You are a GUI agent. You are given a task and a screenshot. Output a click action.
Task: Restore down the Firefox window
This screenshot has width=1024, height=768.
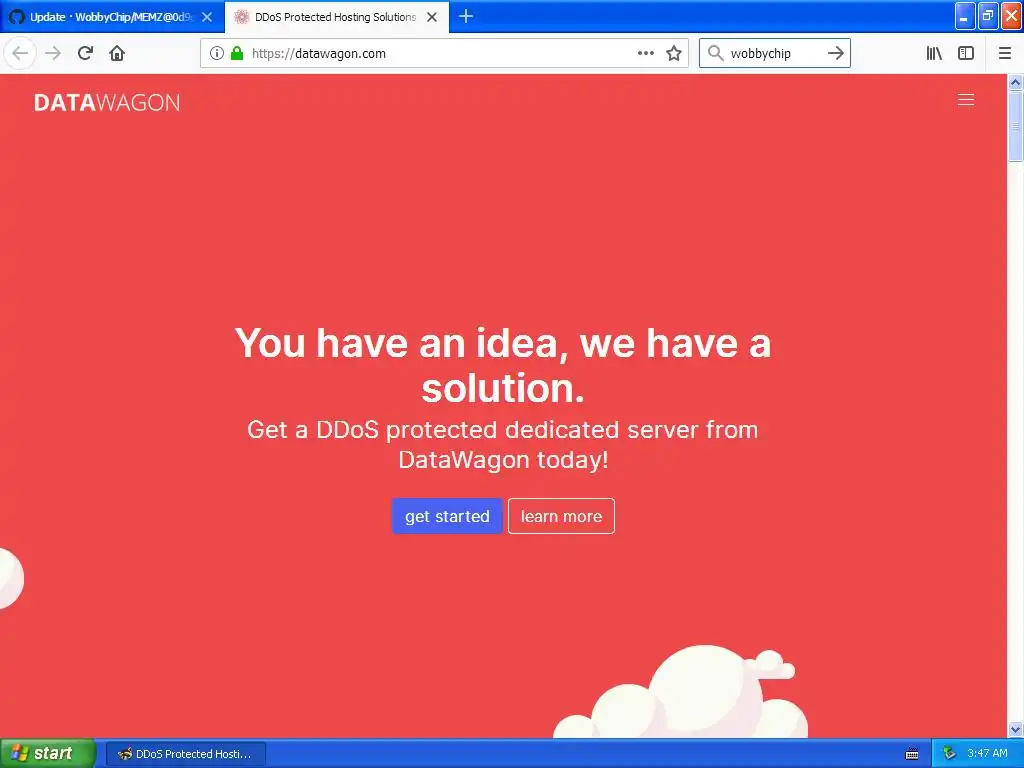[x=987, y=16]
